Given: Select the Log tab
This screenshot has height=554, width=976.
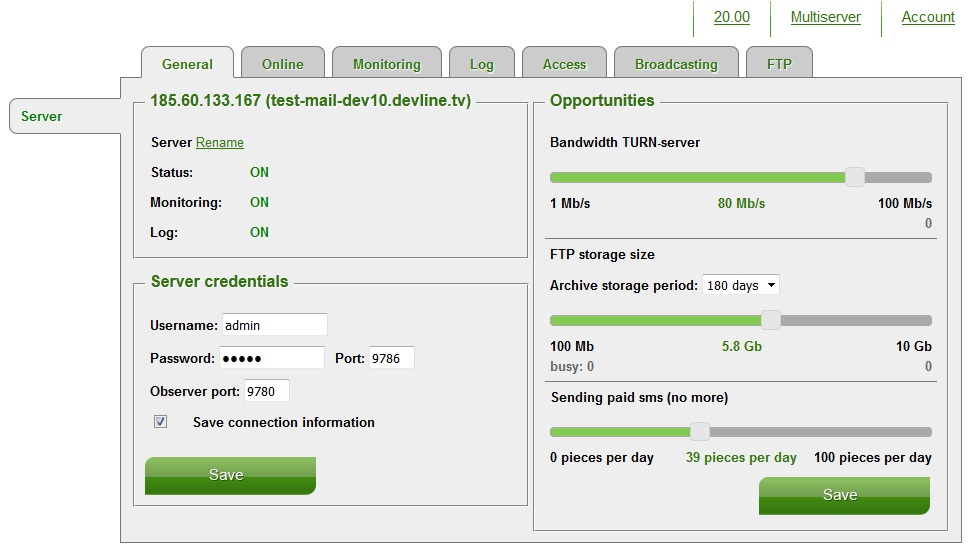Looking at the screenshot, I should (482, 63).
